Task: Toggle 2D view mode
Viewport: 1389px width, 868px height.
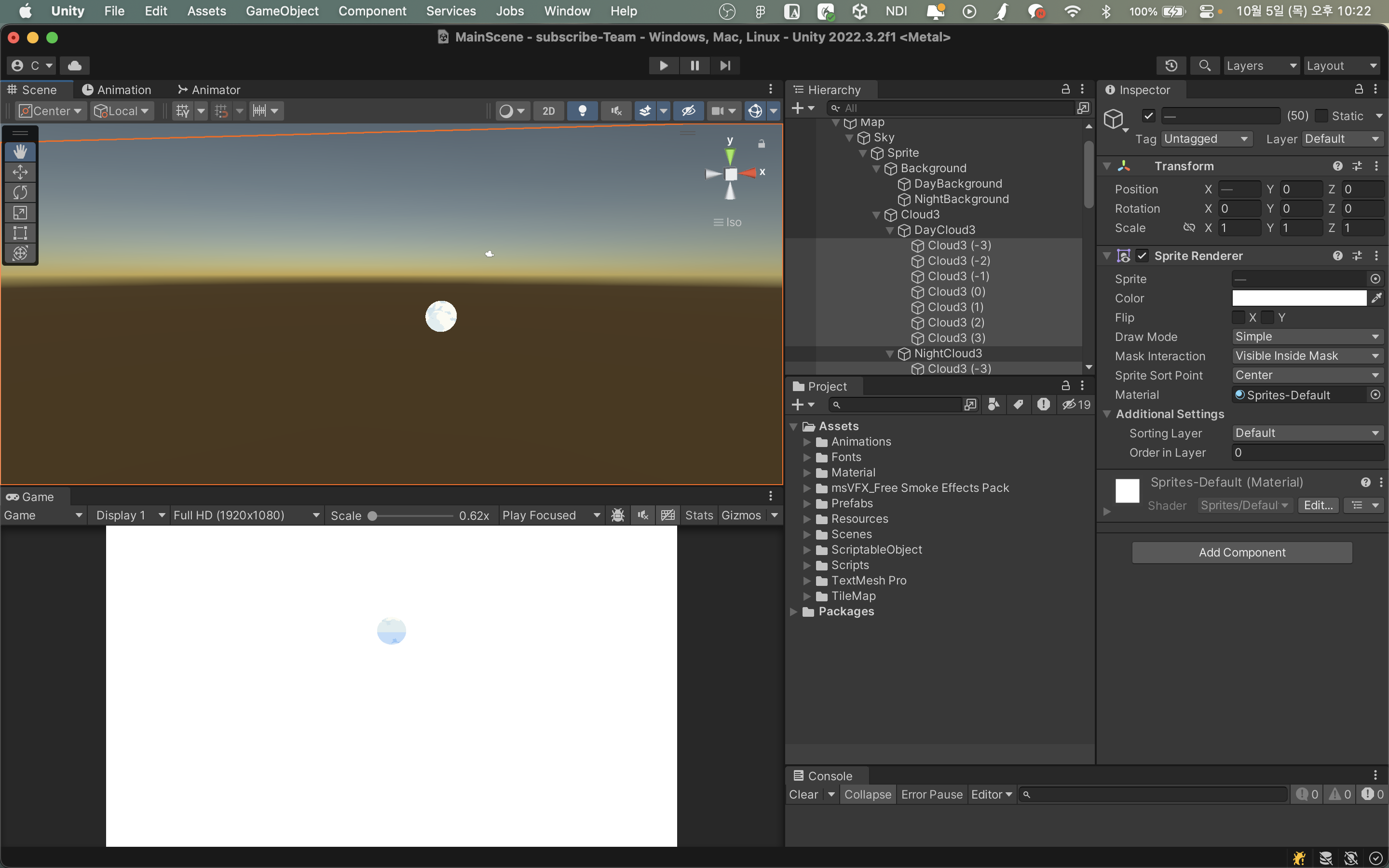Action: click(548, 111)
